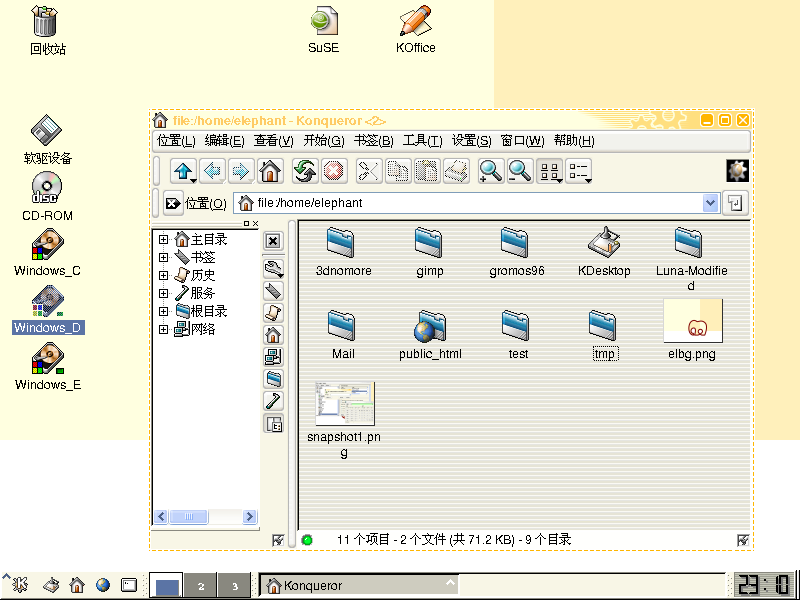800x600 pixels.
Task: Copy selection toolbar icon
Action: coord(398,171)
